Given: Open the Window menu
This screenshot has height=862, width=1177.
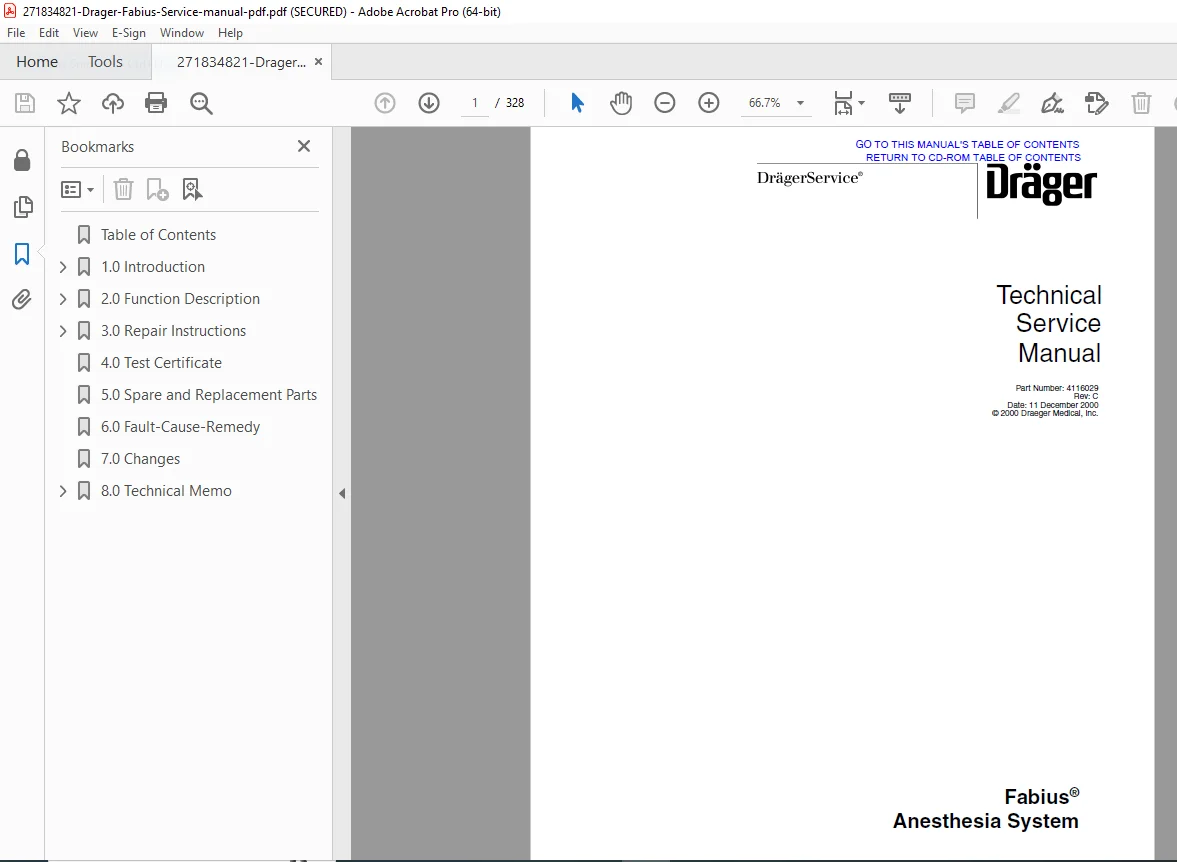Looking at the screenshot, I should 182,33.
